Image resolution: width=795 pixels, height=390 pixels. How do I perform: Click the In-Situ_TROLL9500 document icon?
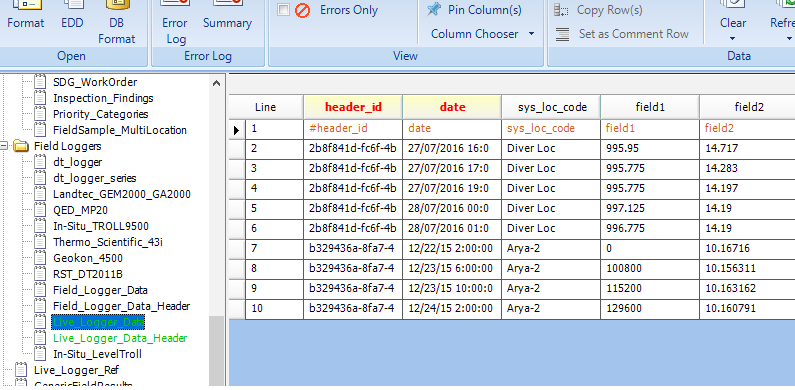(41, 226)
